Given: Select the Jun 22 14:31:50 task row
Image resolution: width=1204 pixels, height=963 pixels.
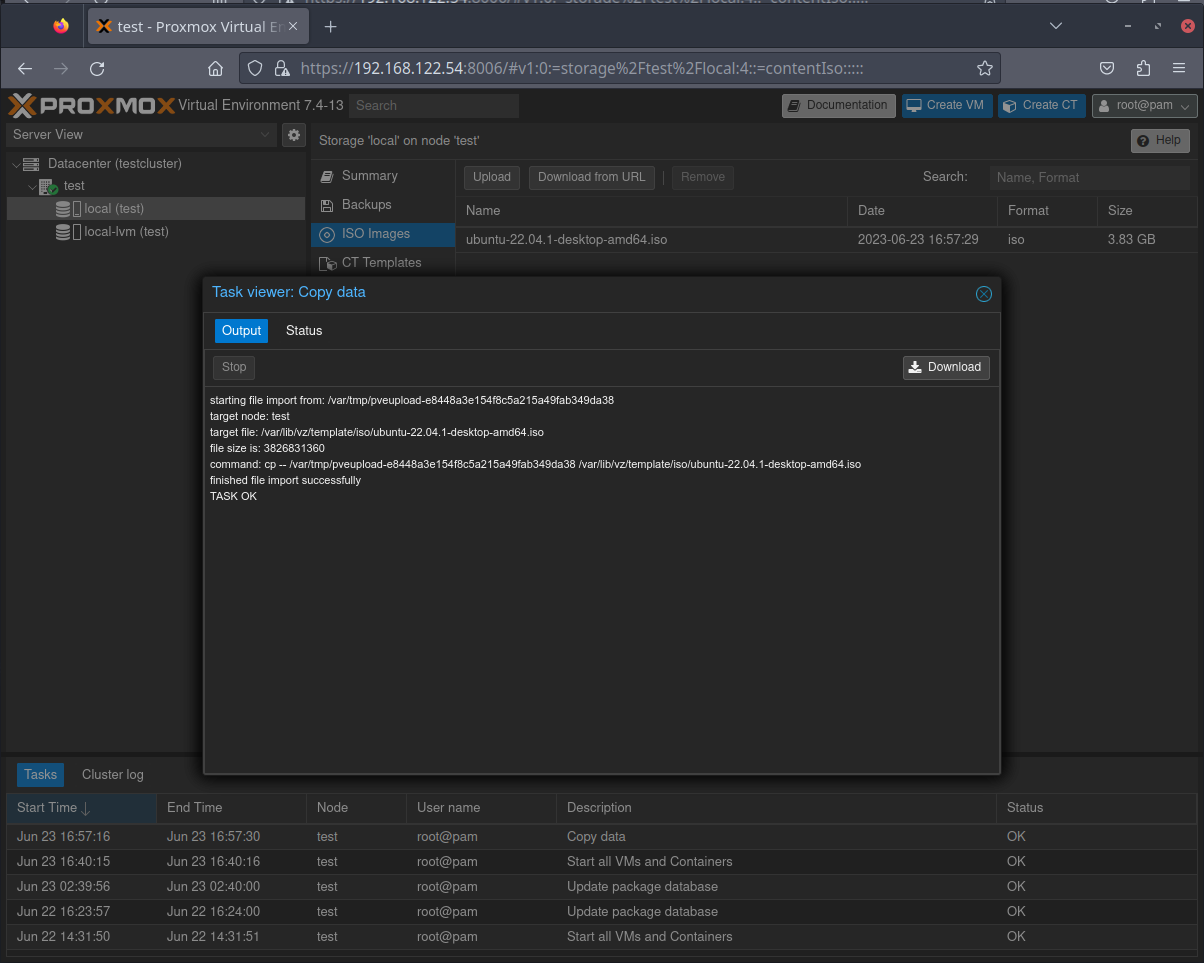Looking at the screenshot, I should [x=601, y=936].
